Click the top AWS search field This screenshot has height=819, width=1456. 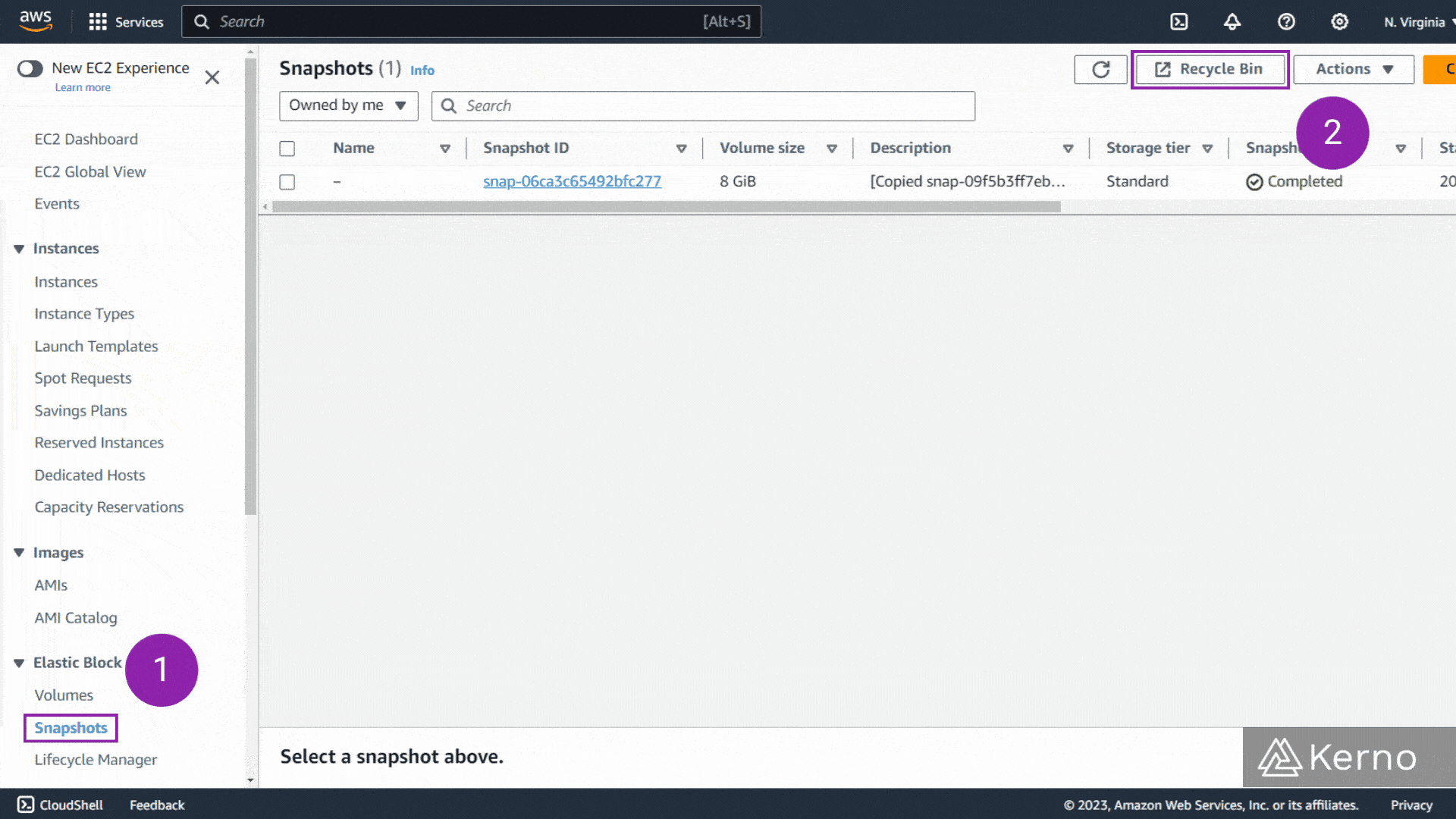click(471, 22)
